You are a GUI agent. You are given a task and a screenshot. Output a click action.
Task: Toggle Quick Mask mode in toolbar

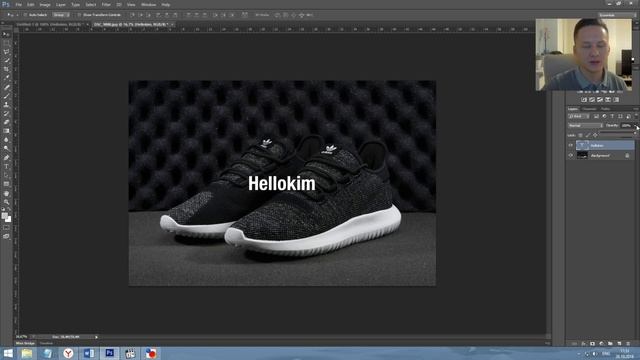pyautogui.click(x=6, y=228)
